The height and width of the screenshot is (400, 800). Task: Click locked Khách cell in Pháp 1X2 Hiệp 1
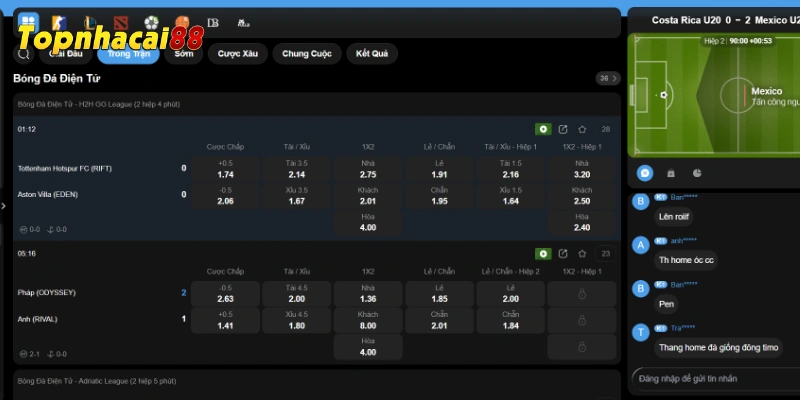pos(582,320)
